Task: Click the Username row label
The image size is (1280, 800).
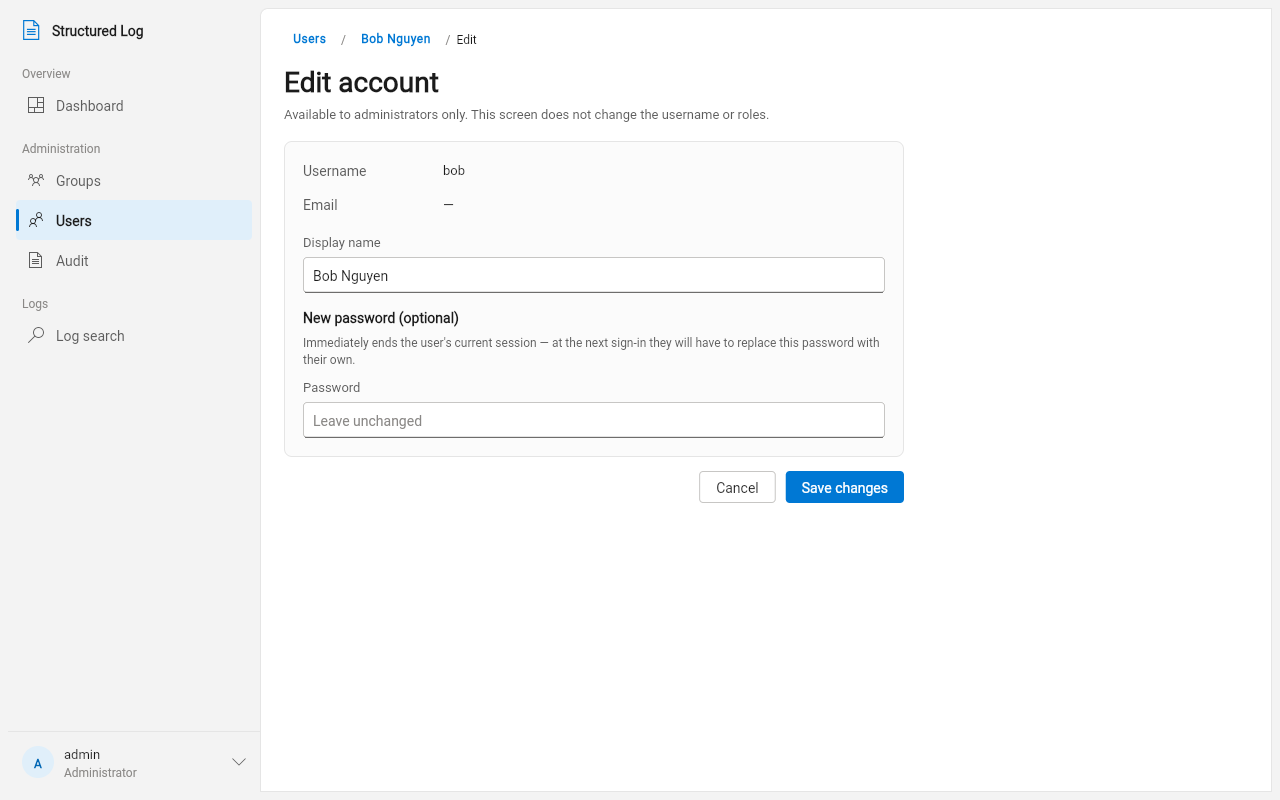Action: point(335,171)
